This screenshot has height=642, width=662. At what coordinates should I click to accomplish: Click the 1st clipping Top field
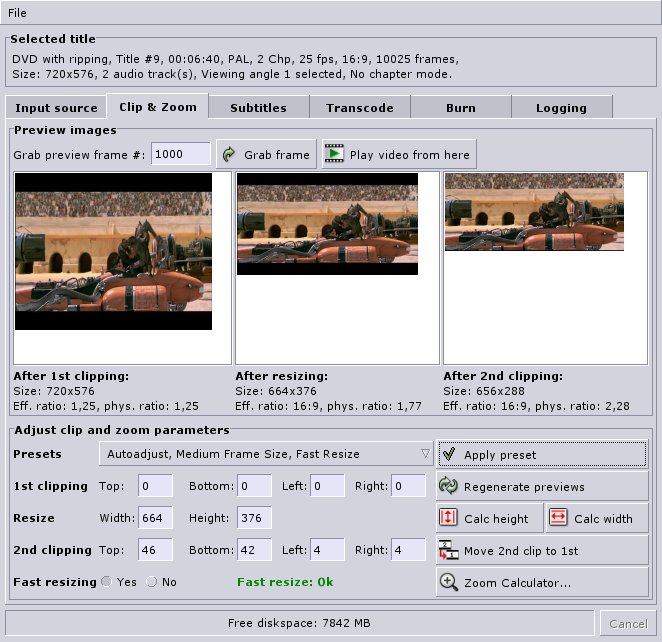click(155, 486)
